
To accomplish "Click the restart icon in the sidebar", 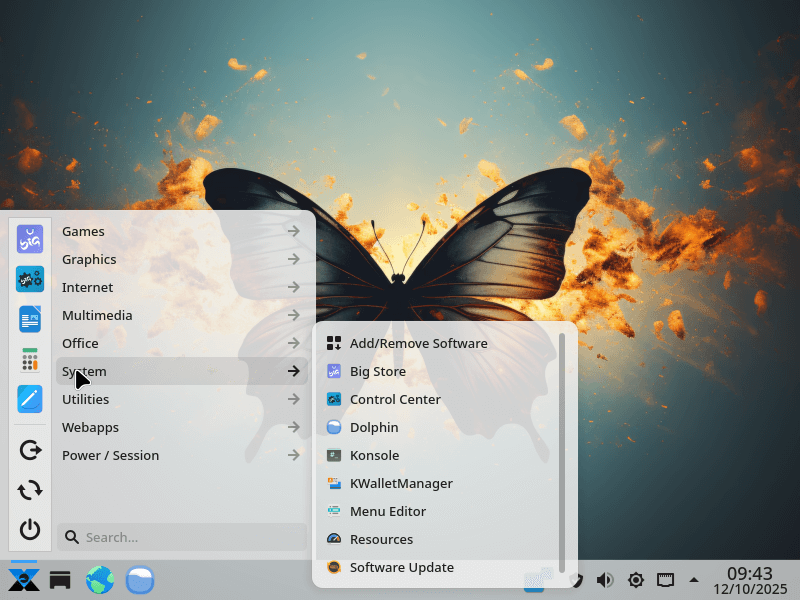I will click(x=30, y=489).
